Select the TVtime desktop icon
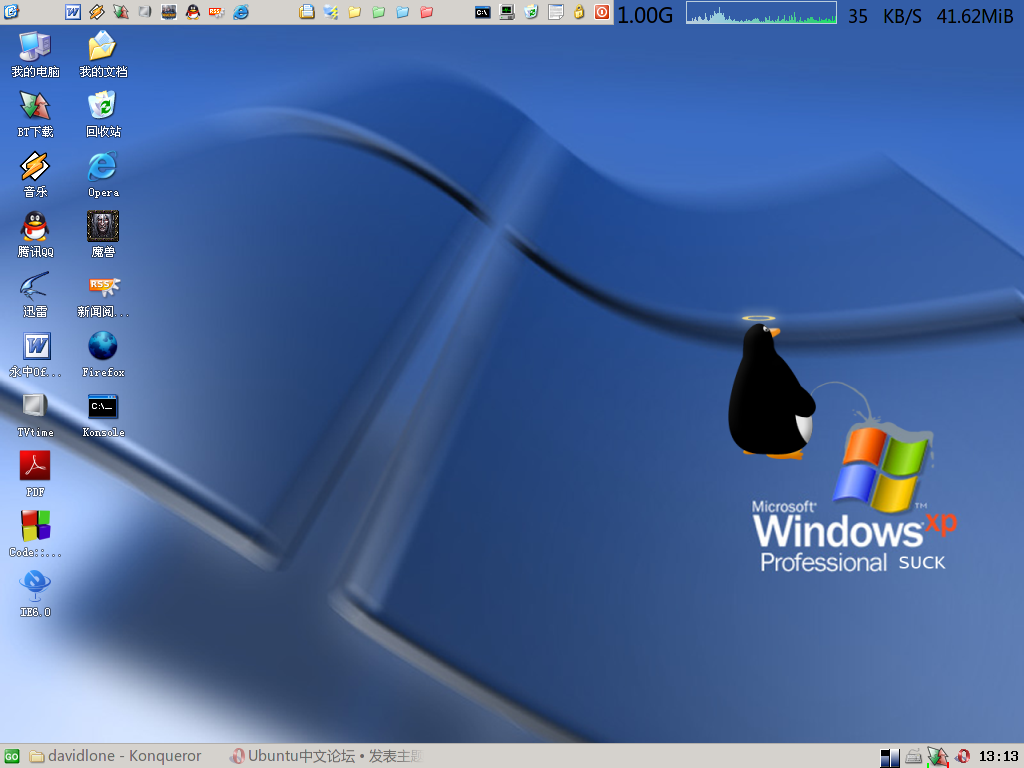 click(35, 415)
